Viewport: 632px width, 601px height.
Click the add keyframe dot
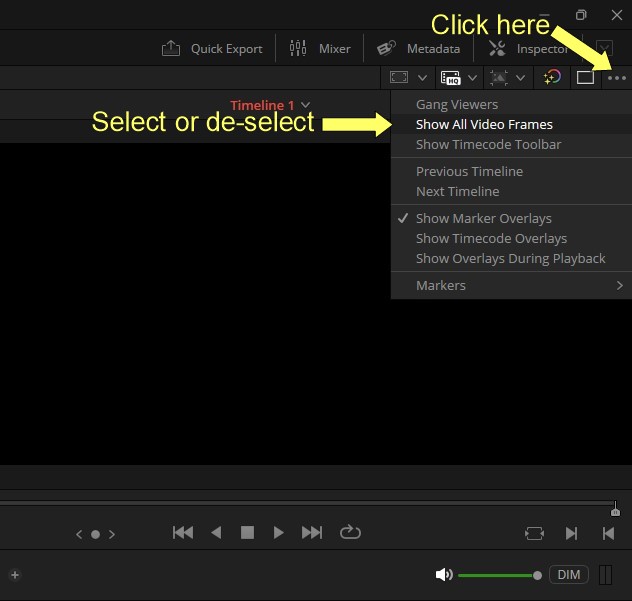(96, 534)
